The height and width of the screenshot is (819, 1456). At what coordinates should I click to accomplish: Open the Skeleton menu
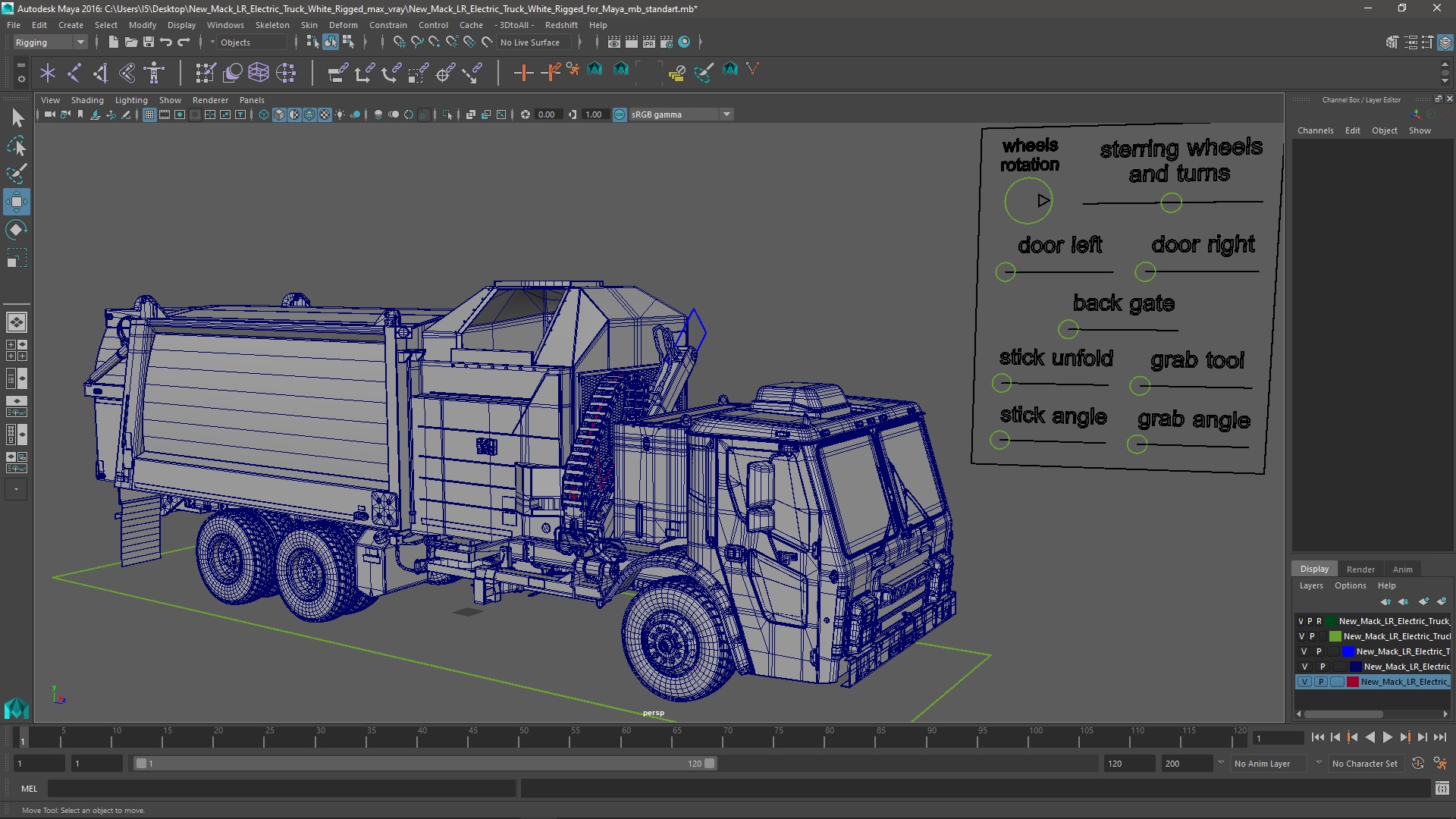pyautogui.click(x=272, y=25)
